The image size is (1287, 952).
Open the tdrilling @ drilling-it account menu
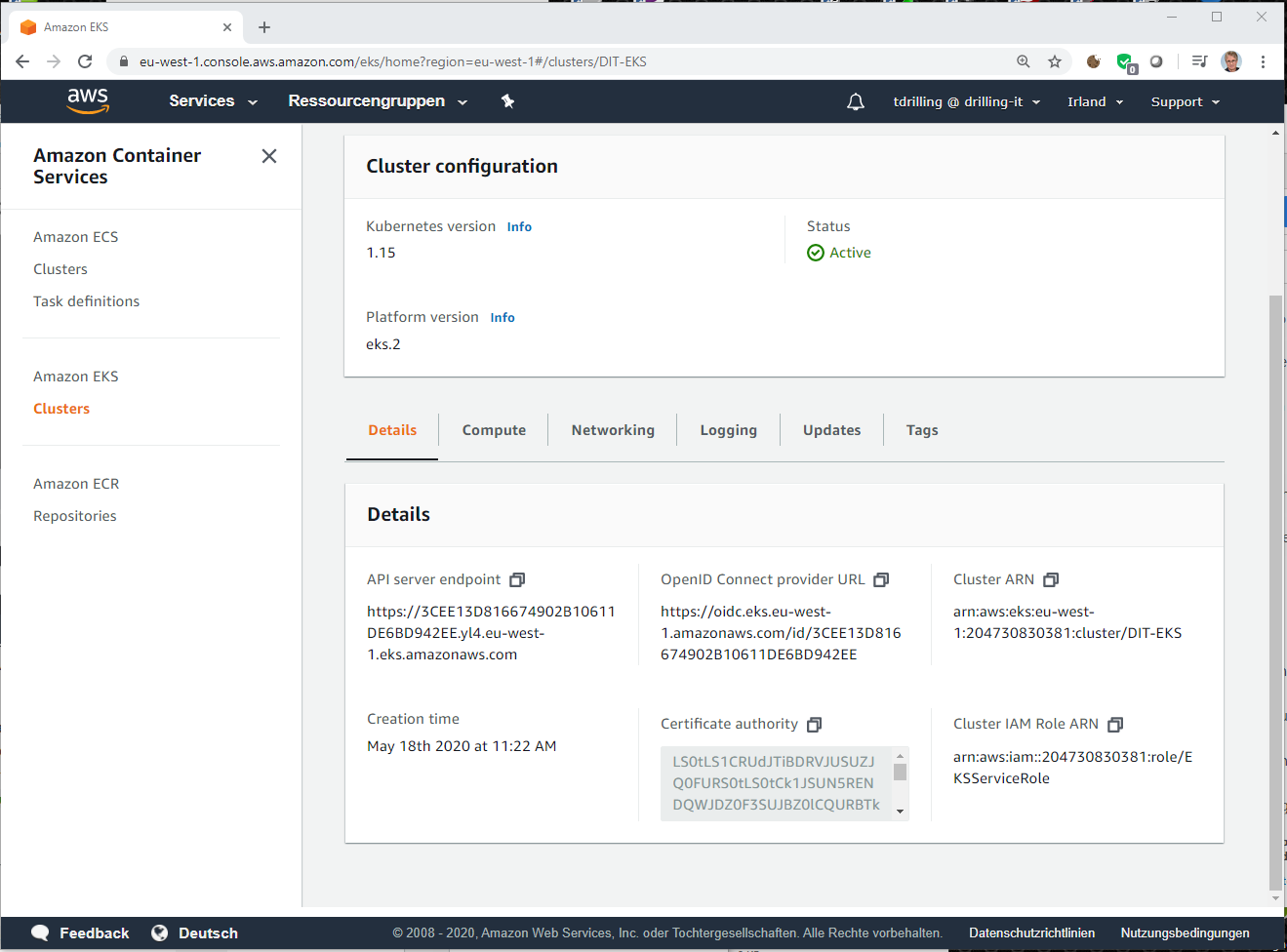coord(967,101)
